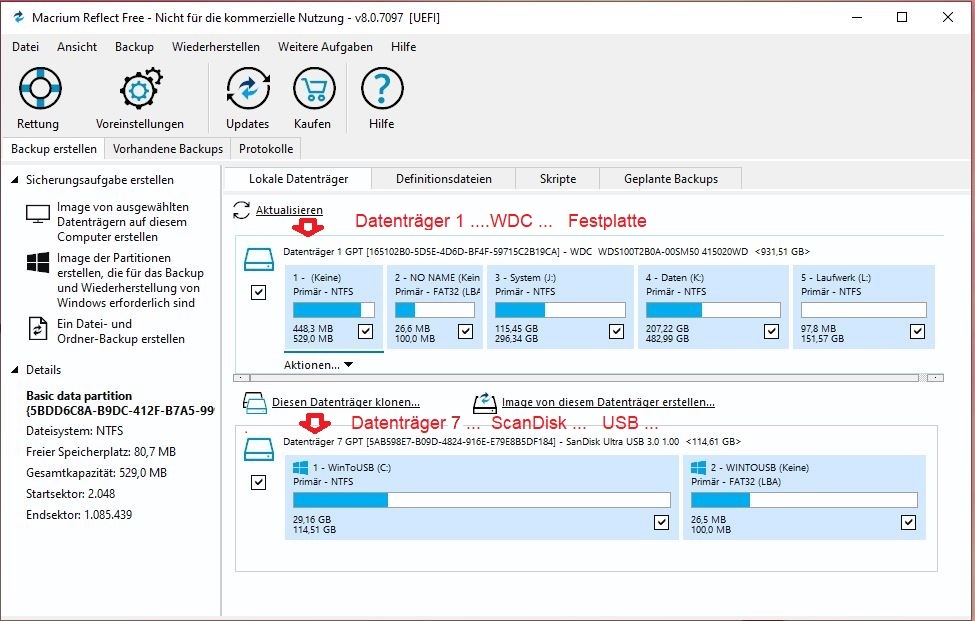The image size is (975, 621).
Task: Open Hilfe question mark toolbar icon
Action: tap(382, 88)
